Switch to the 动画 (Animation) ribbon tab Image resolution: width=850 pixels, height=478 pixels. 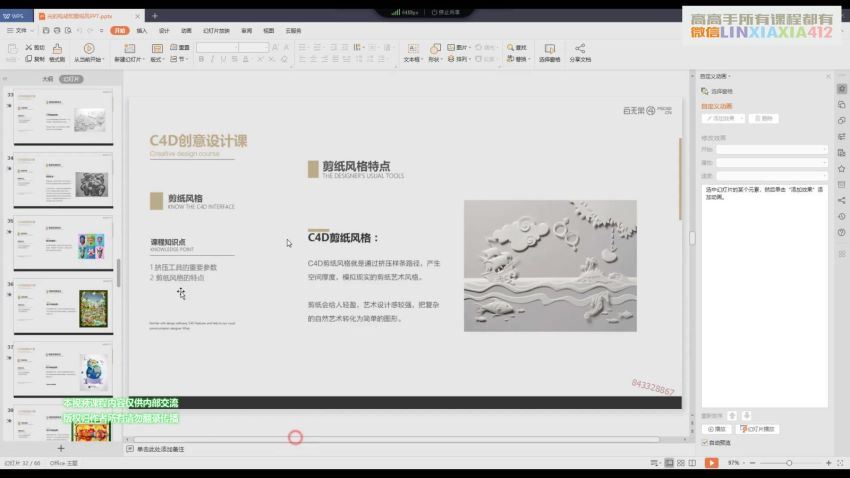click(186, 31)
